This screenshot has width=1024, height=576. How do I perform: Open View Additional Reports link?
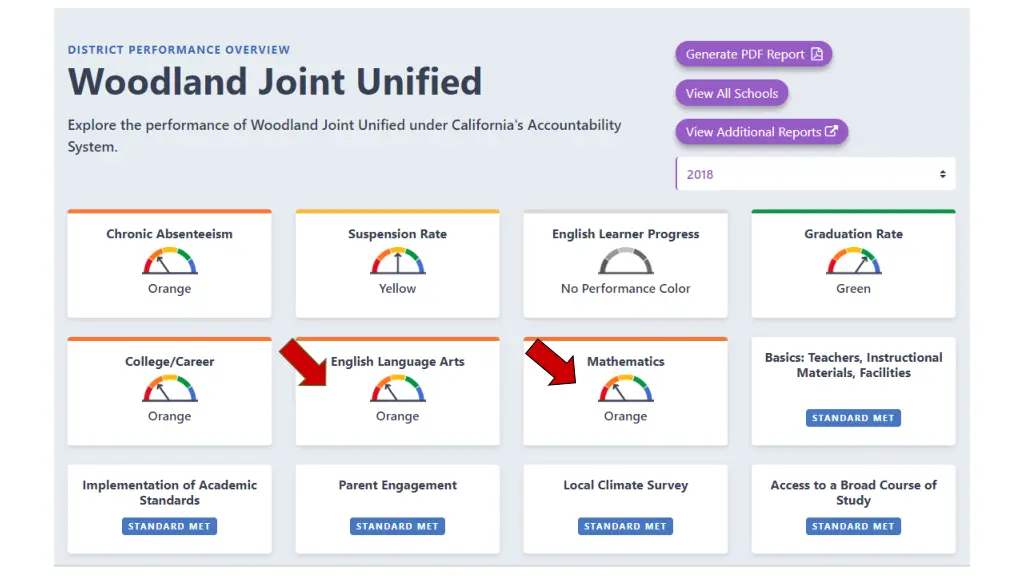click(761, 132)
